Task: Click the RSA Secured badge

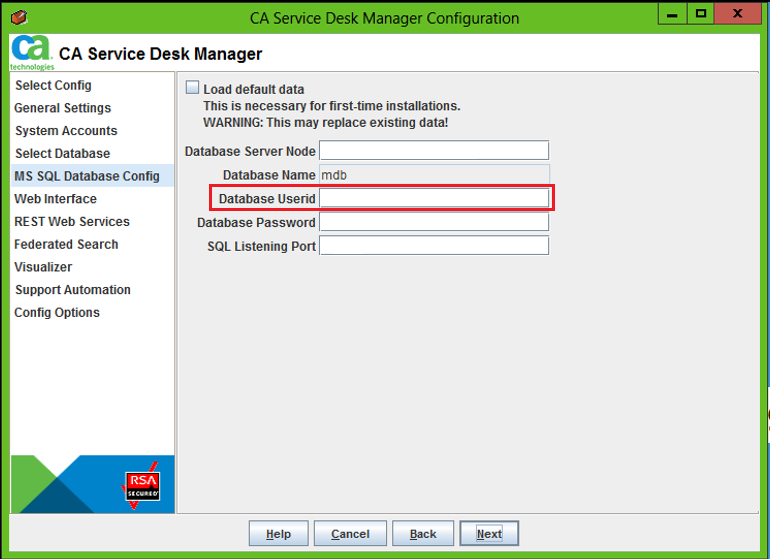Action: (x=142, y=486)
